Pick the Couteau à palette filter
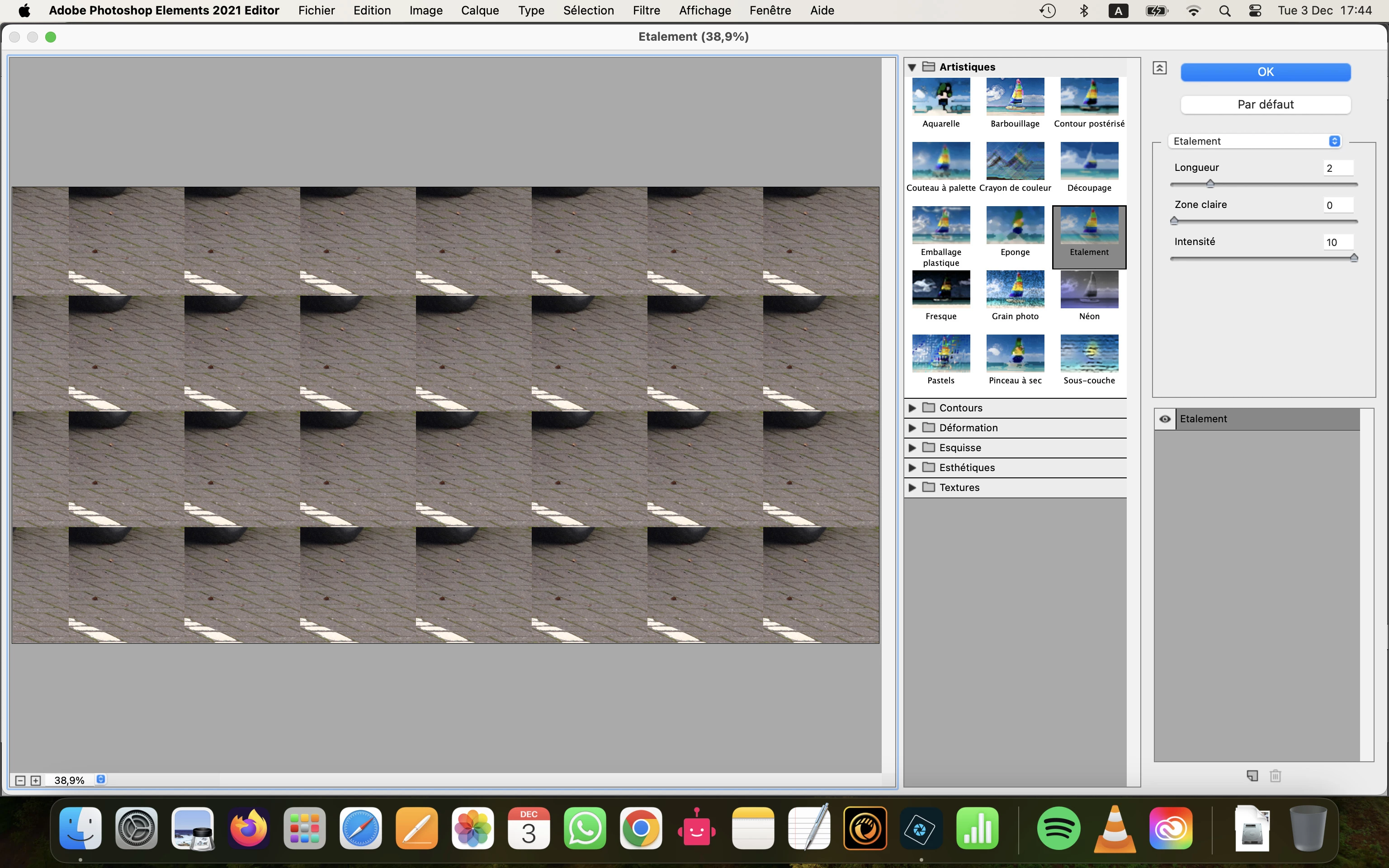 click(x=941, y=161)
